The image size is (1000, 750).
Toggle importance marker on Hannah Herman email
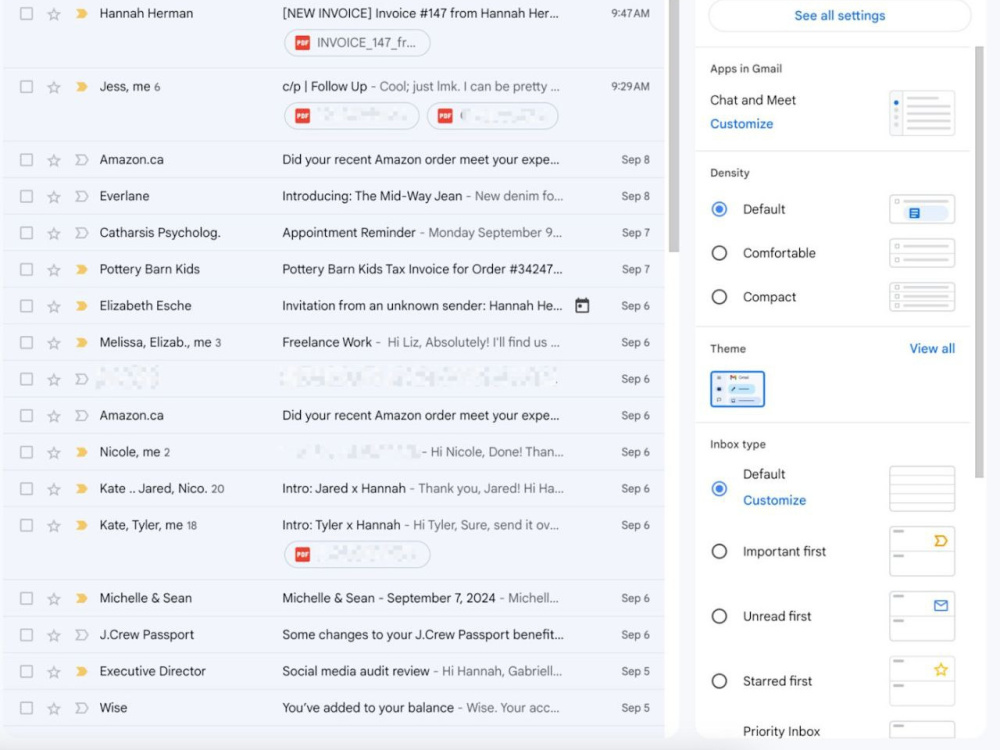tap(81, 13)
